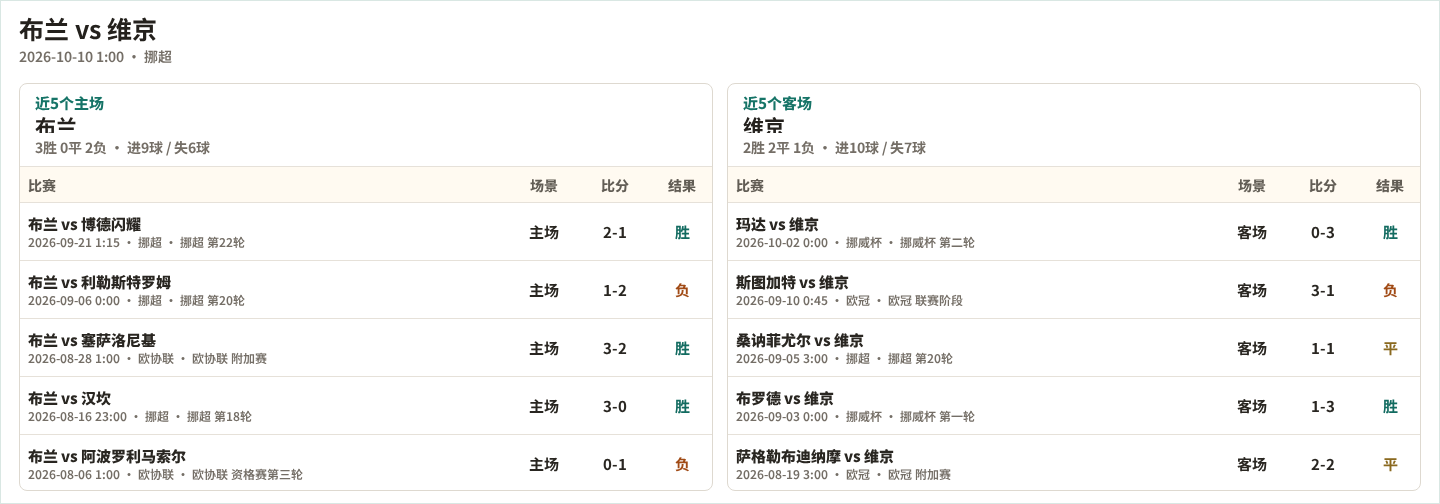Click 主场 cell in 汉坎 row
The width and height of the screenshot is (1440, 504).
pos(544,406)
